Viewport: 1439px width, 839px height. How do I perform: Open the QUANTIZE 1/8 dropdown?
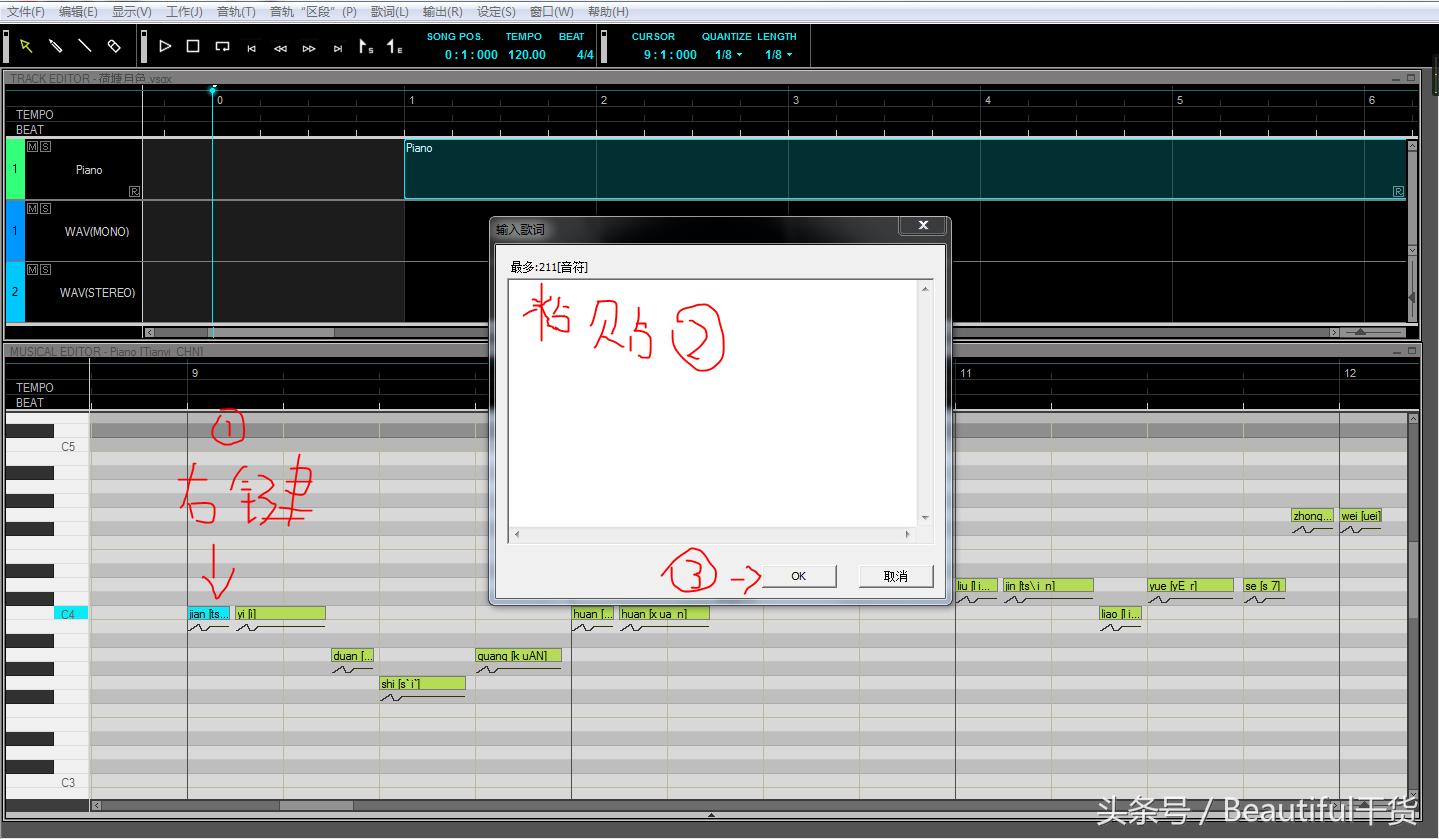pos(727,55)
